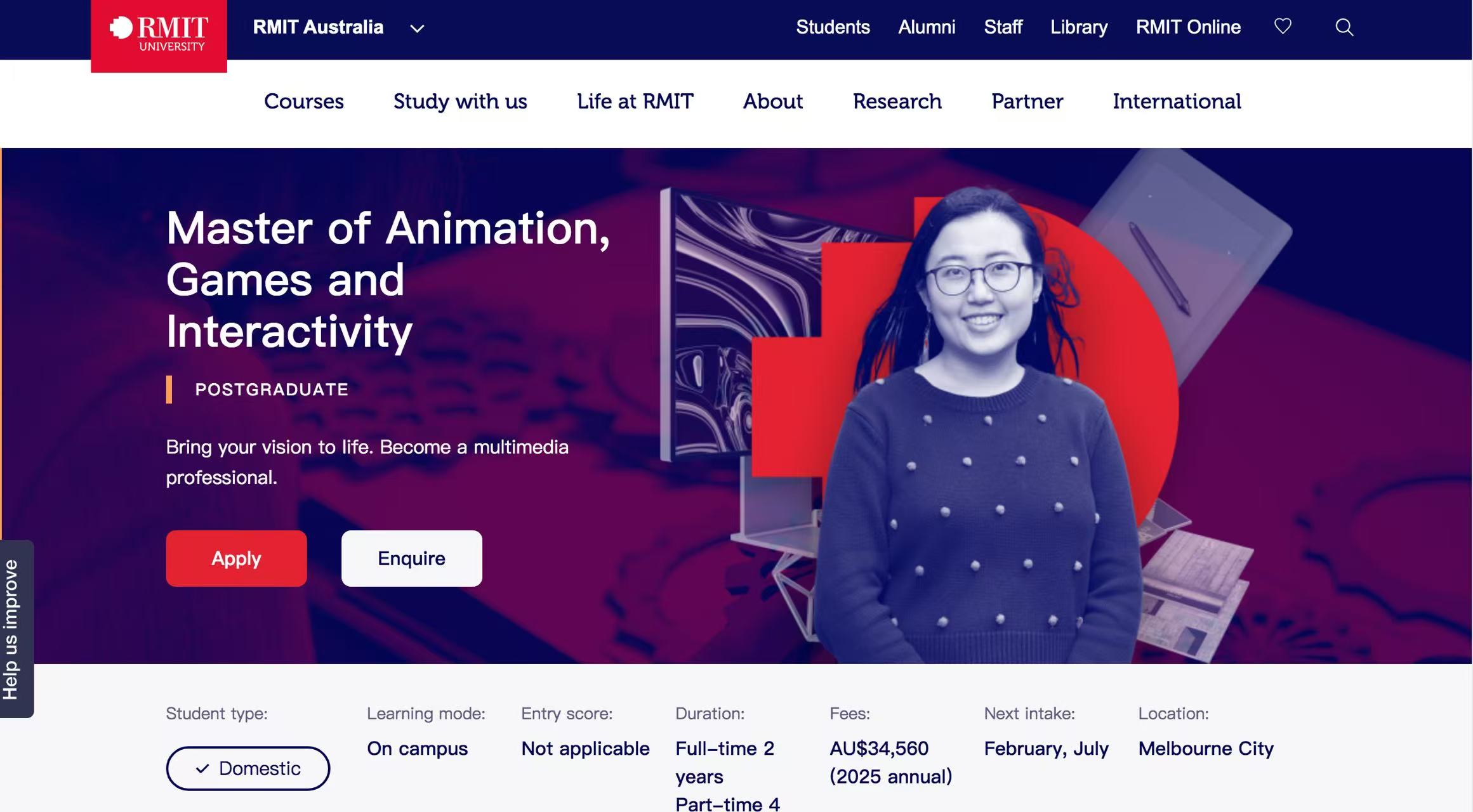Screen dimensions: 1473x812
Task: Expand the RMIT Australia region chevron
Action: tap(417, 29)
